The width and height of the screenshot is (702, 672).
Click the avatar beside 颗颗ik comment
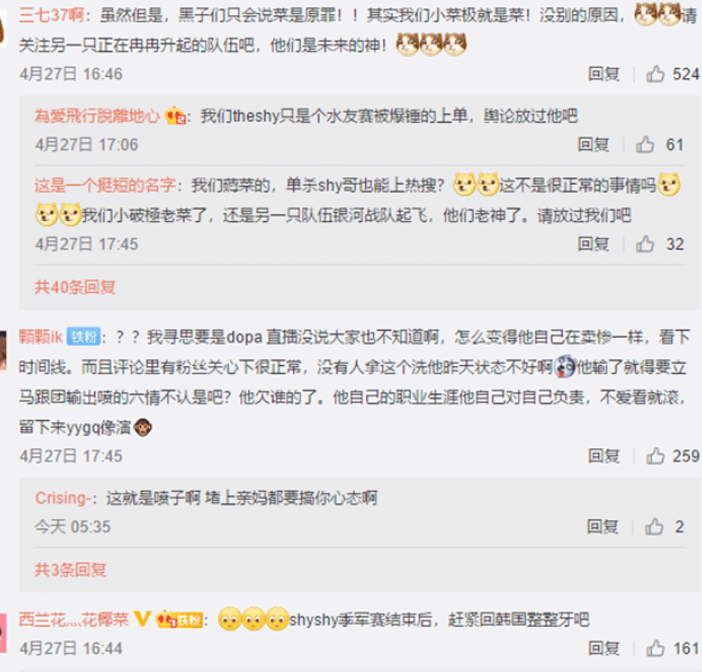3,351
